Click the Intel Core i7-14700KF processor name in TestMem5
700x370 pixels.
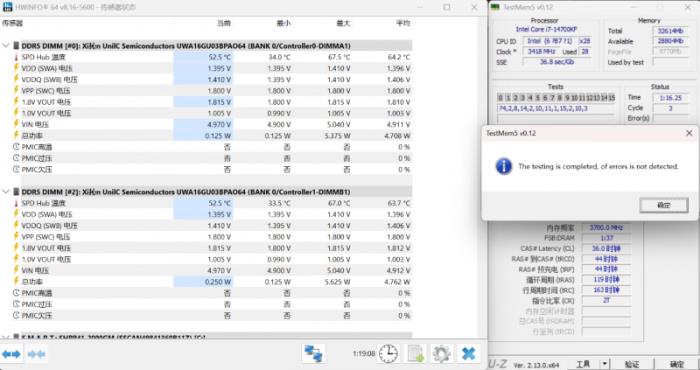tap(546, 29)
